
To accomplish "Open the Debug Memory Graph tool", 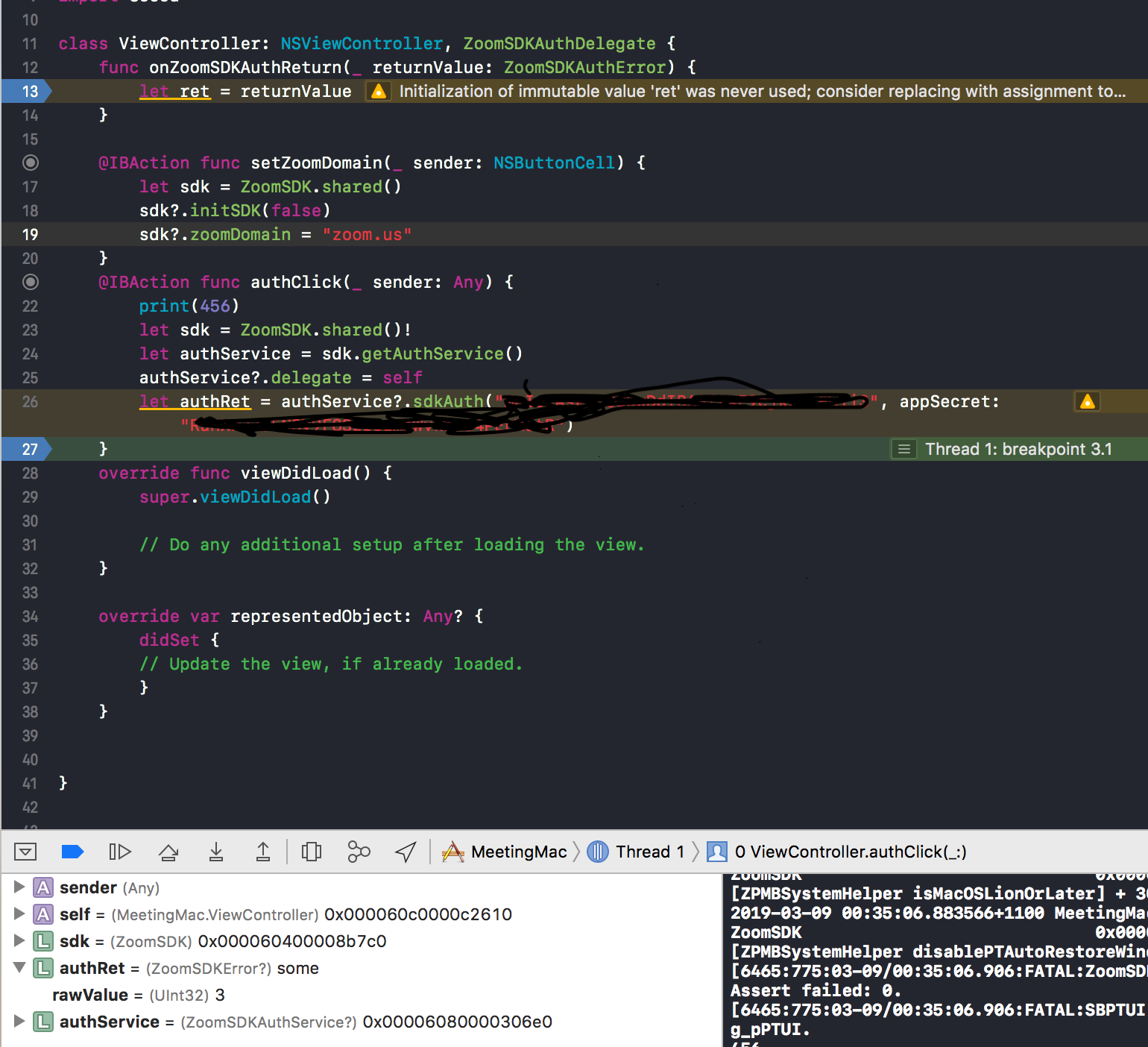I will [359, 852].
